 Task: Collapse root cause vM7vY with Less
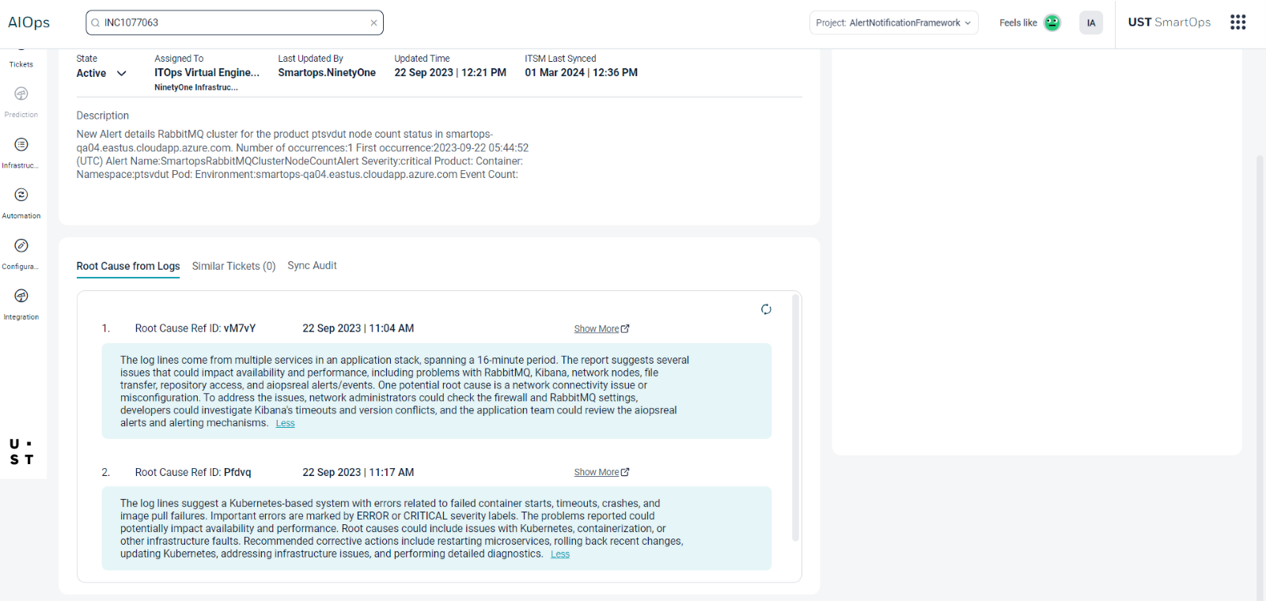285,424
